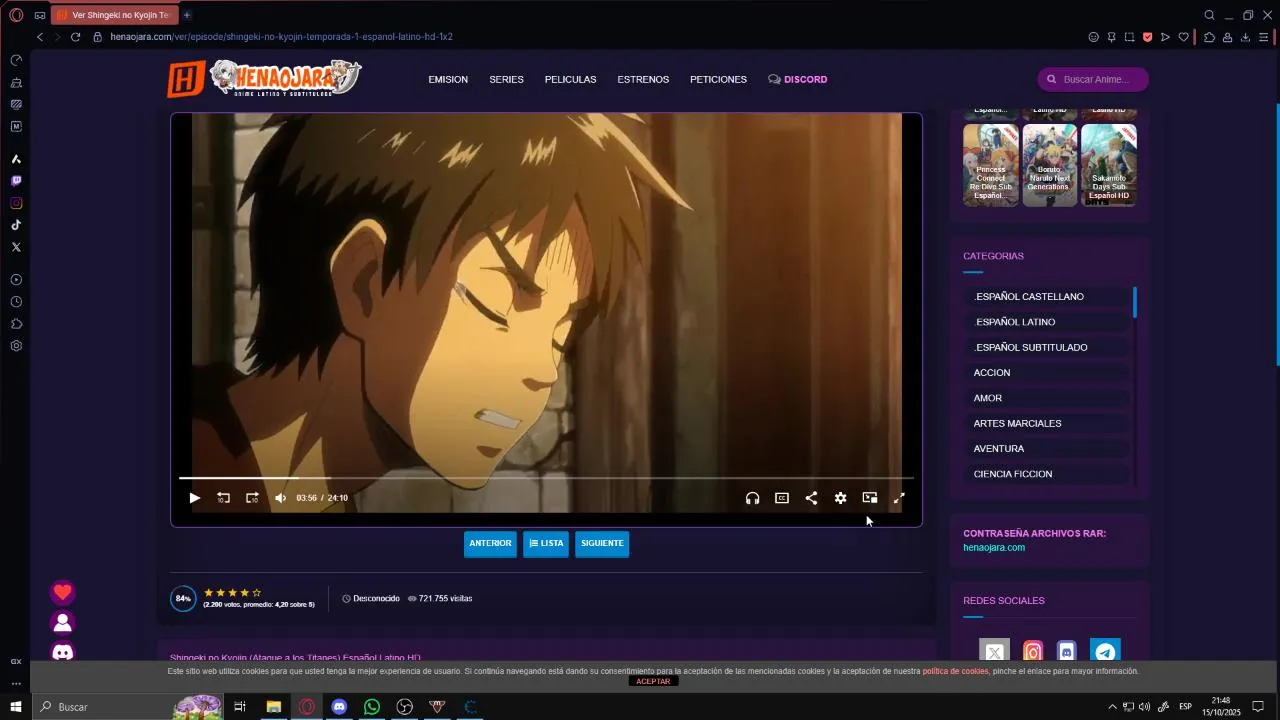Screen dimensions: 1280x720
Task: Open the ESTRENOS menu item
Action: [x=643, y=79]
